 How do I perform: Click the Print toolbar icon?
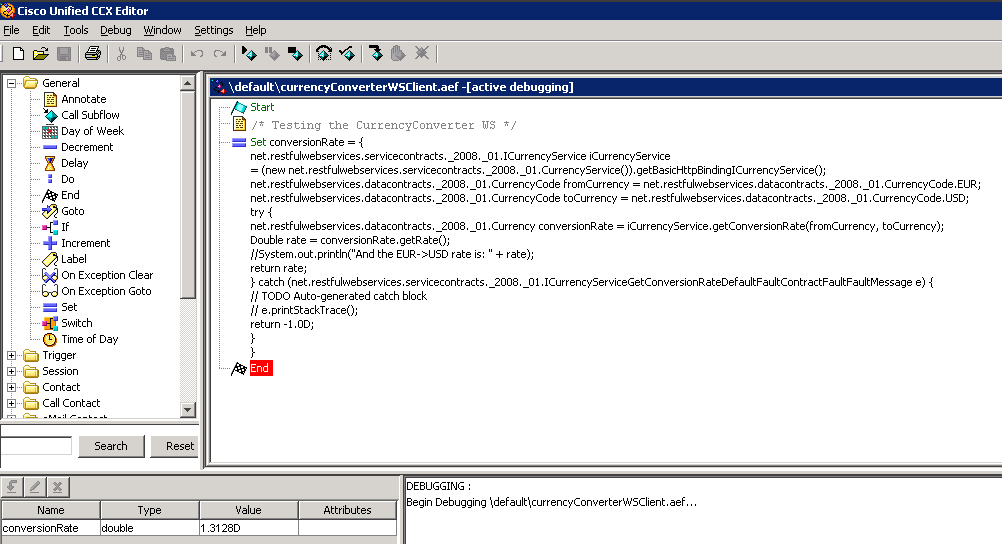tap(93, 54)
